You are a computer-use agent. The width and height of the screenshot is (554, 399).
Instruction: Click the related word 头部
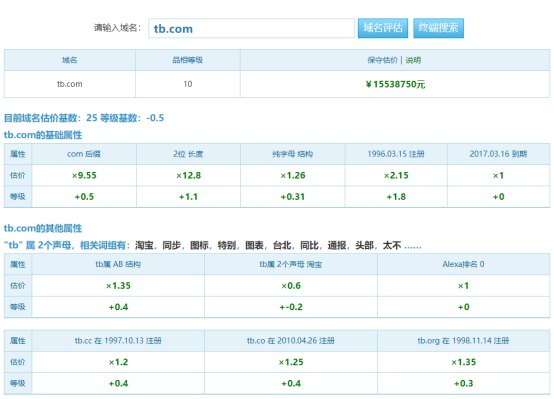[365, 245]
